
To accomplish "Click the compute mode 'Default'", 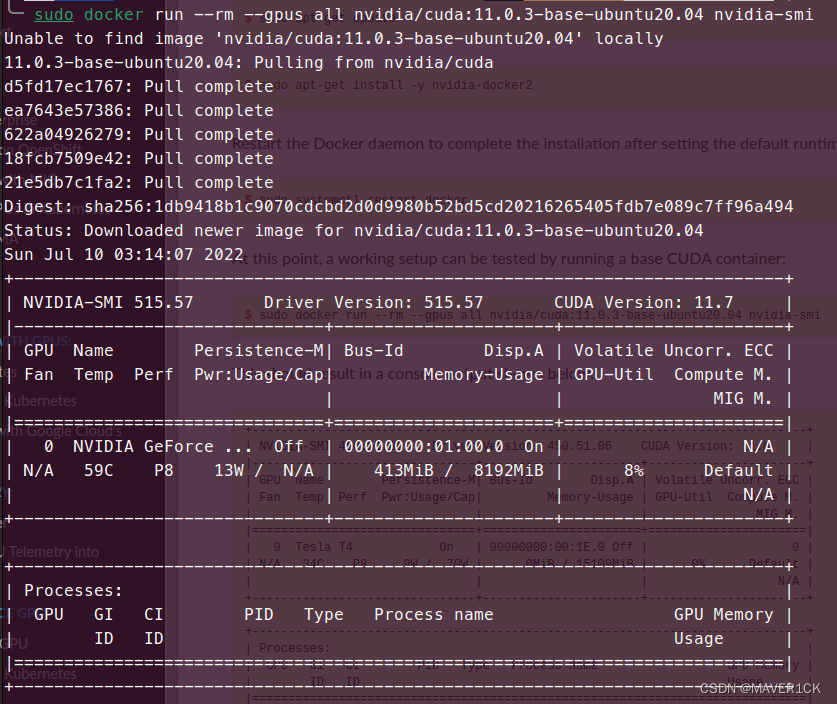I will [738, 471].
